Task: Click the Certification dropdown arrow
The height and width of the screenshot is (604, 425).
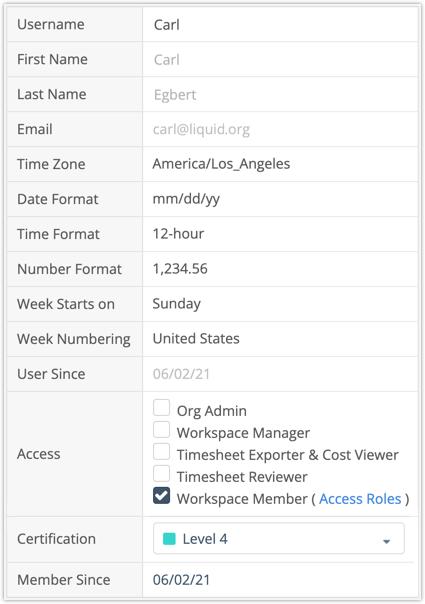Action: (x=386, y=541)
